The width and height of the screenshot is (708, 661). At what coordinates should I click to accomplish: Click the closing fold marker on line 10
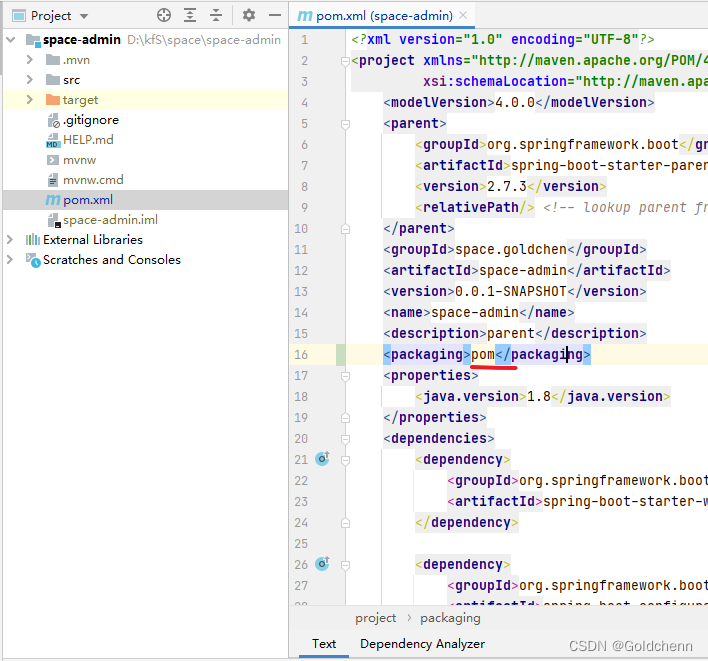(345, 229)
